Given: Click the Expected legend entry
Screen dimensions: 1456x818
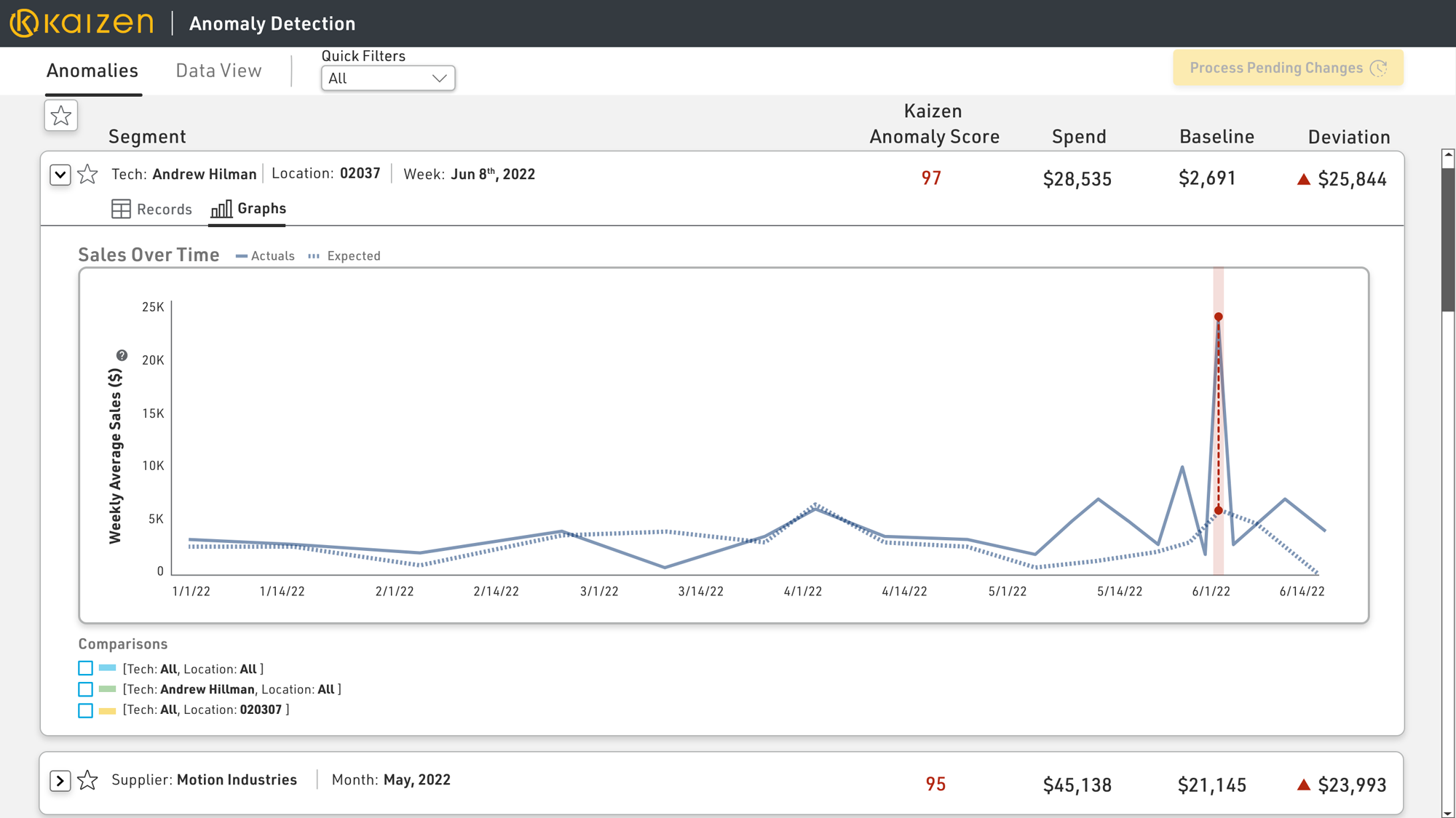Looking at the screenshot, I should [344, 256].
